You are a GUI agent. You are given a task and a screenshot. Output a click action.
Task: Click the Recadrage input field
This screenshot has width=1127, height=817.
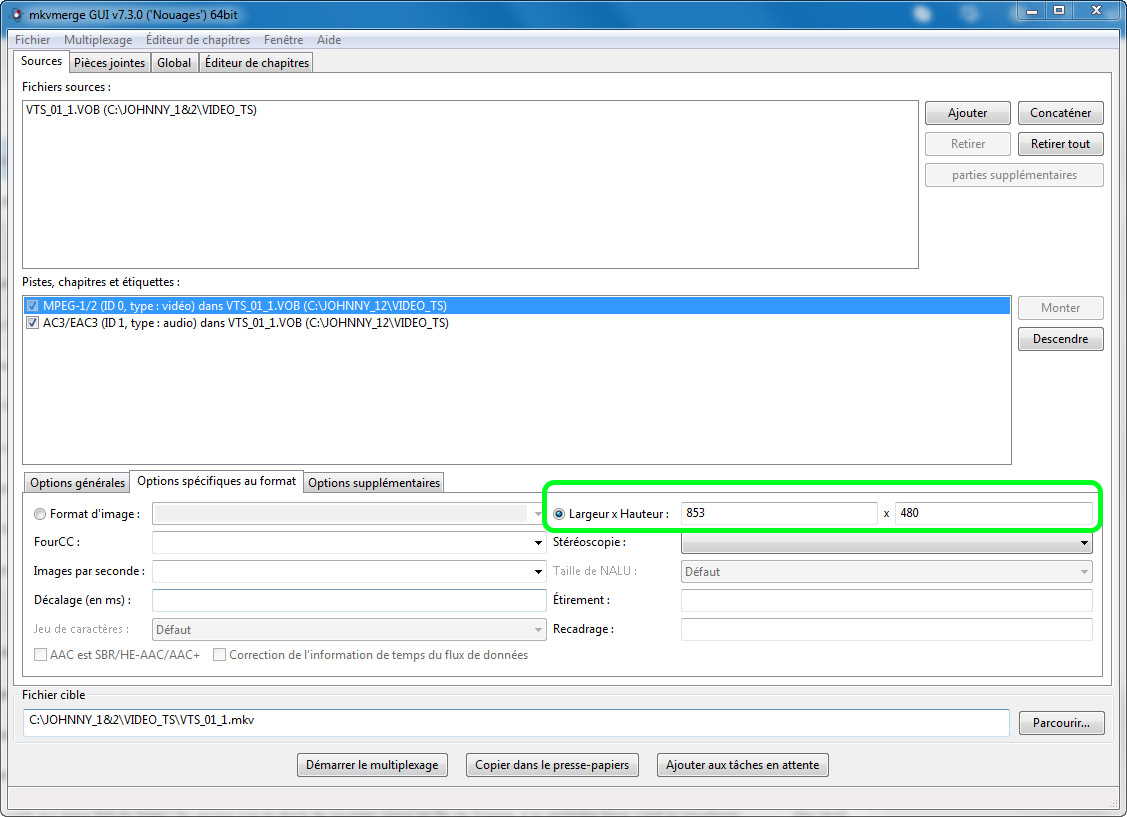click(x=887, y=629)
